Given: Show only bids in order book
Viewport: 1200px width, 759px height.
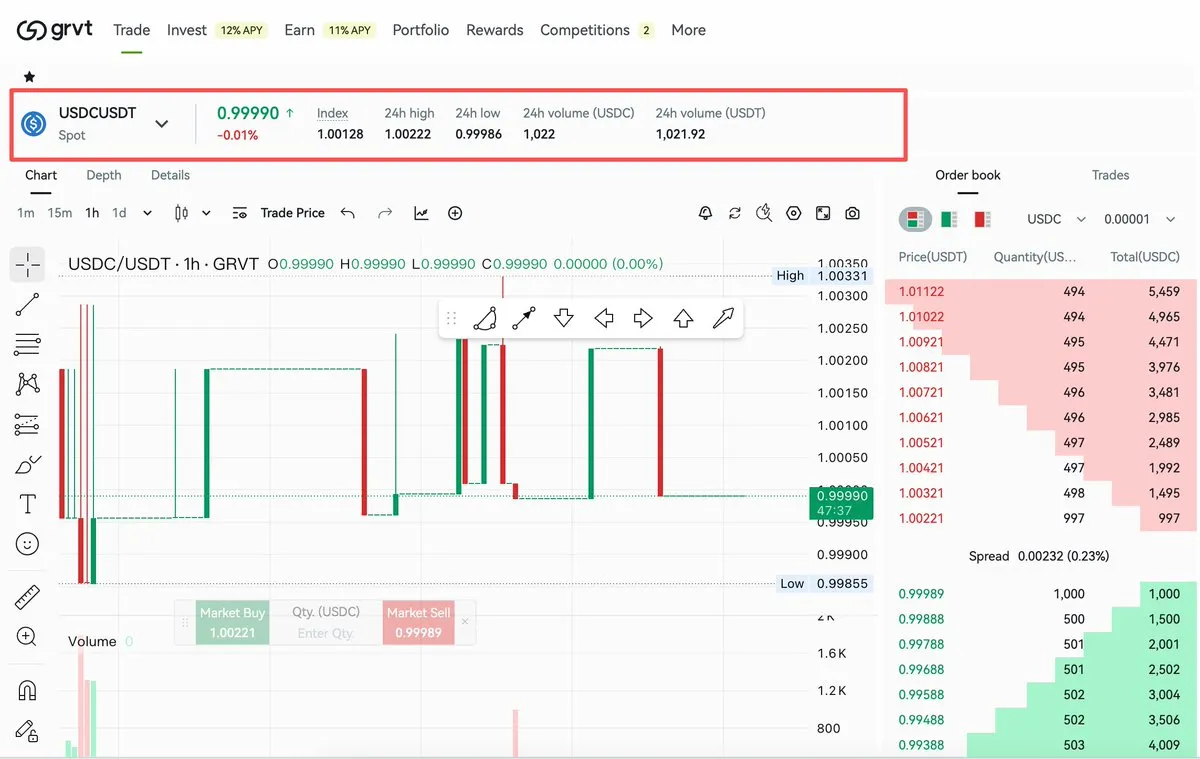Looking at the screenshot, I should click(x=949, y=219).
